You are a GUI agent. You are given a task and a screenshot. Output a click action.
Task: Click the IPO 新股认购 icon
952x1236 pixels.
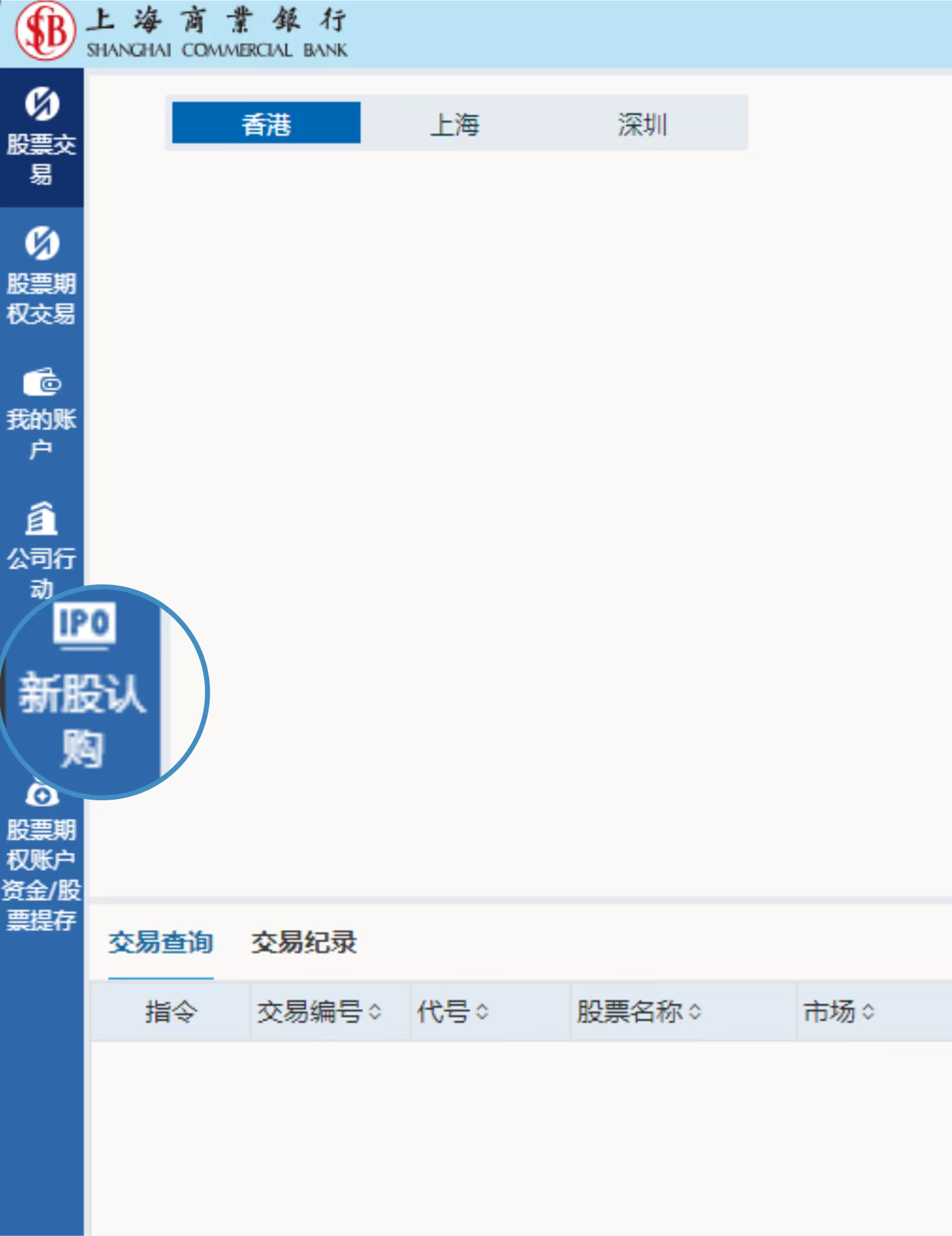tap(84, 623)
